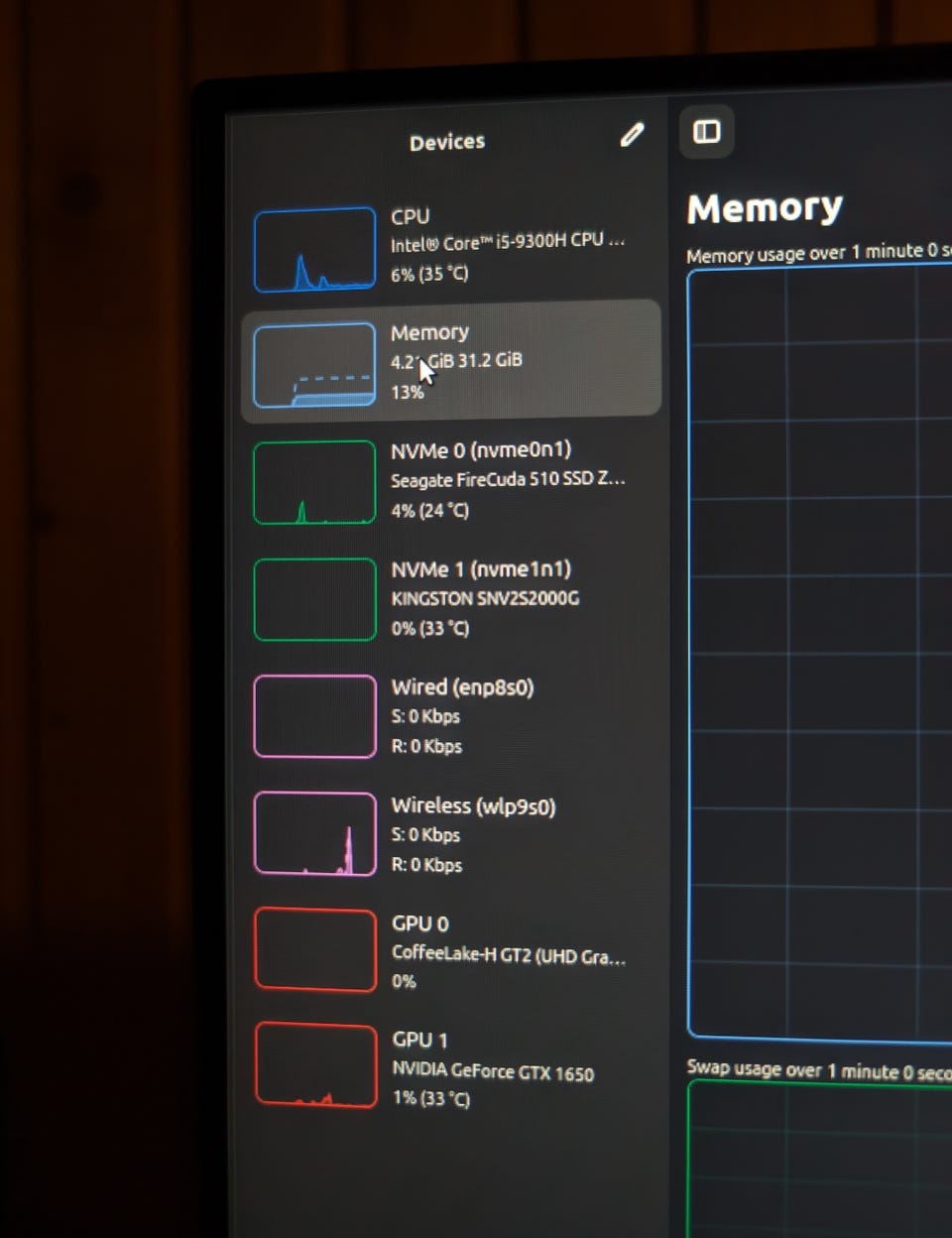Toggle the sidebar panel button
952x1238 pixels.
pyautogui.click(x=707, y=131)
